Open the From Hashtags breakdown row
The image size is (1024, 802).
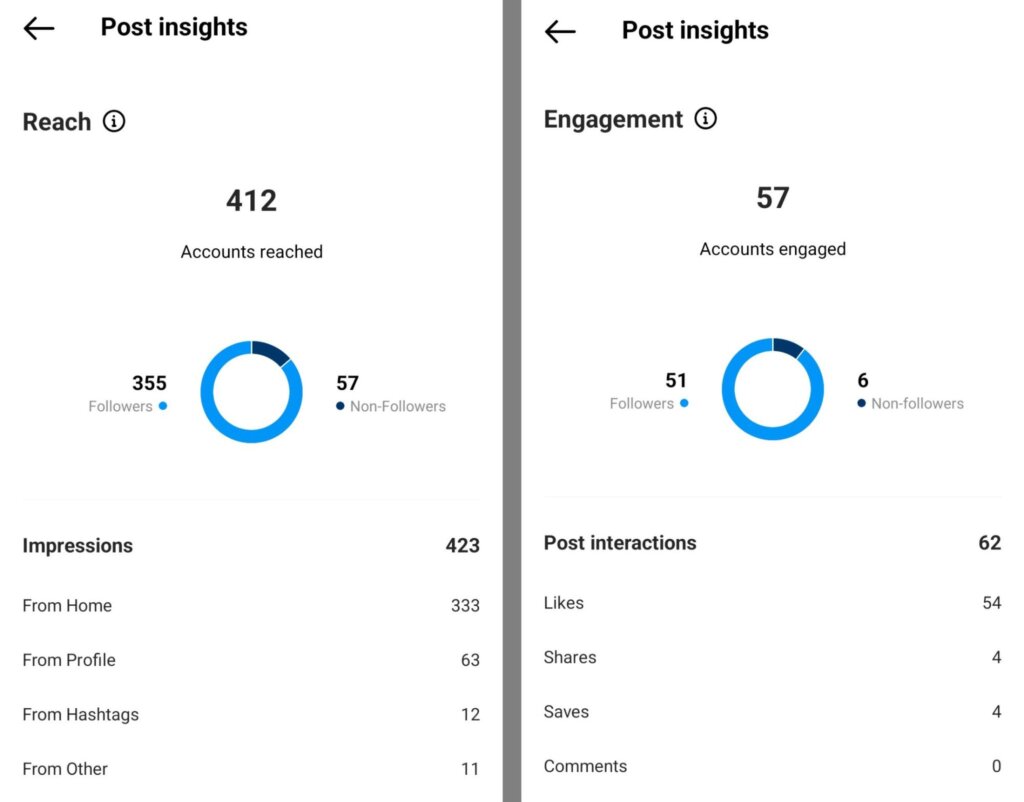pyautogui.click(x=80, y=715)
